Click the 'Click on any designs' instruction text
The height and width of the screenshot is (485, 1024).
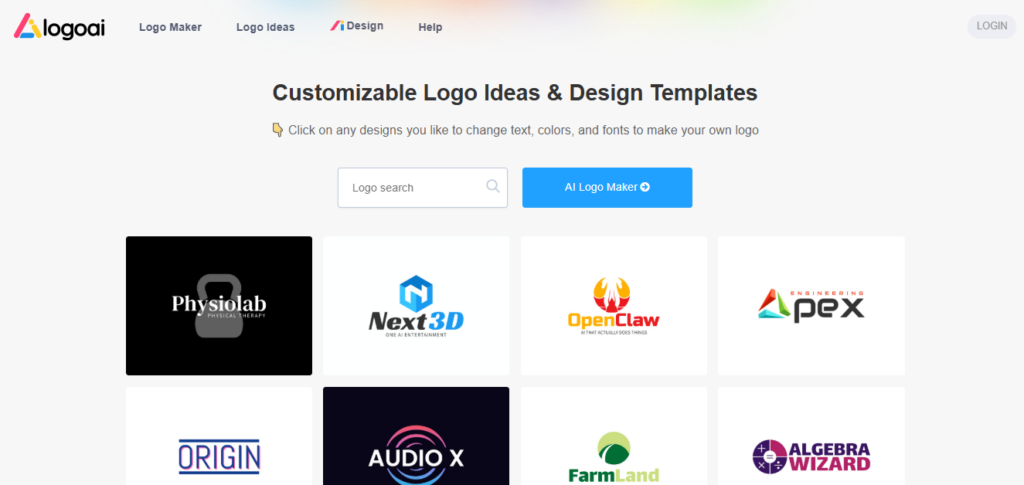[515, 130]
